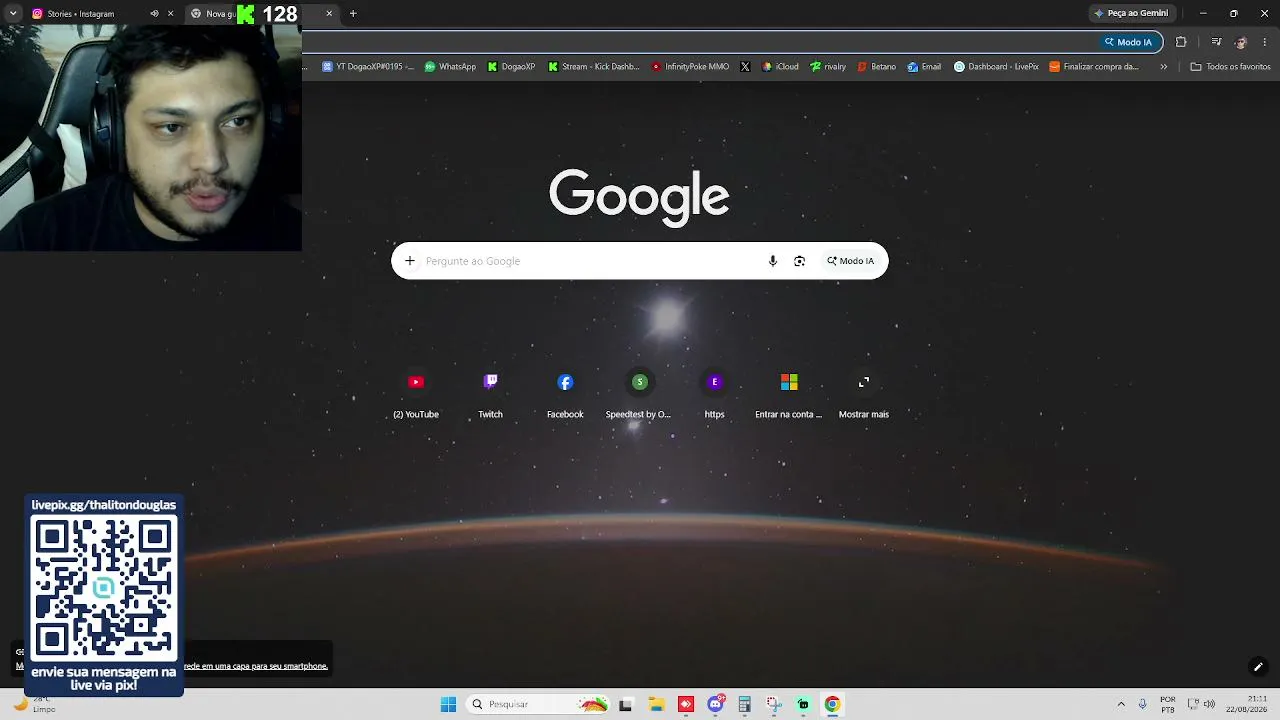Open WhatsApp bookmark
This screenshot has height=720, width=1280.
tap(450, 67)
